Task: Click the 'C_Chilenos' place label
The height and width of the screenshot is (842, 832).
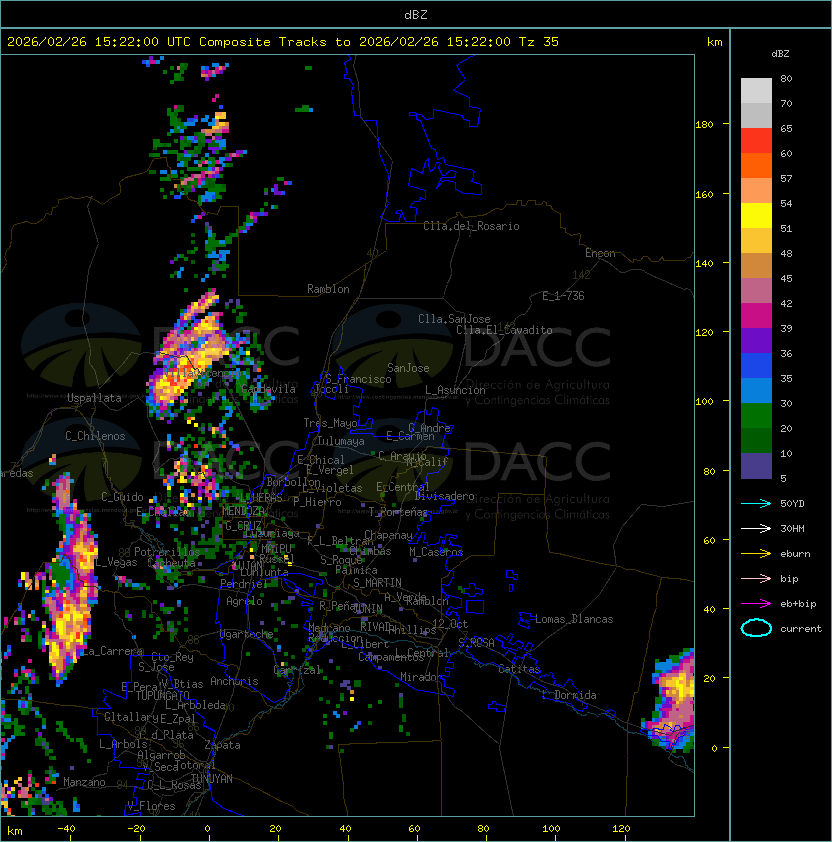Action: coord(95,436)
